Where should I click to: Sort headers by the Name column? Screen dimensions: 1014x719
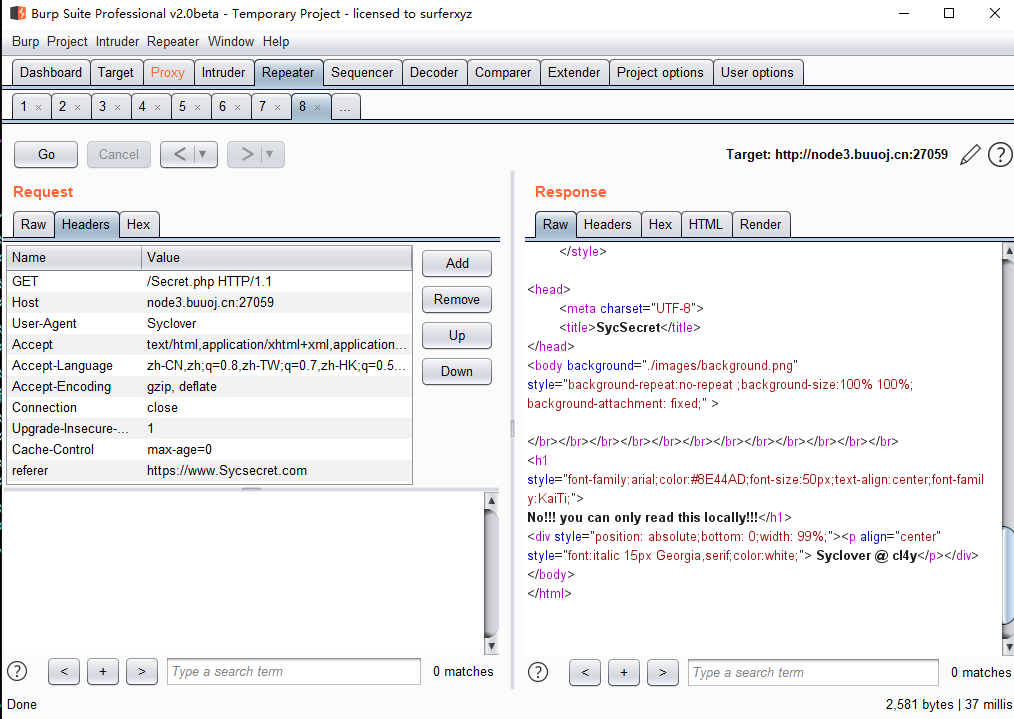tap(74, 257)
